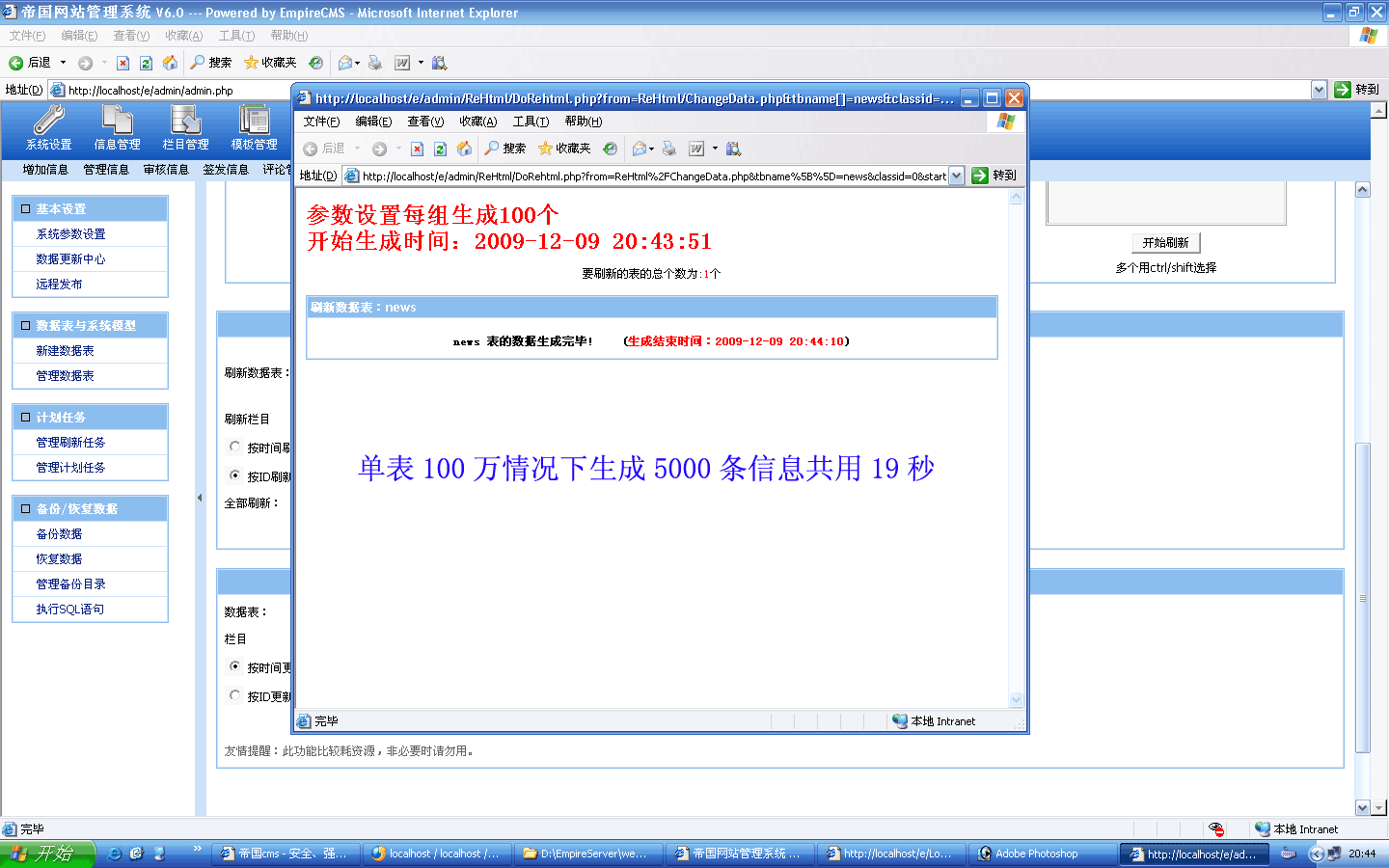Click the popup window's home toolbar icon

coord(464,149)
